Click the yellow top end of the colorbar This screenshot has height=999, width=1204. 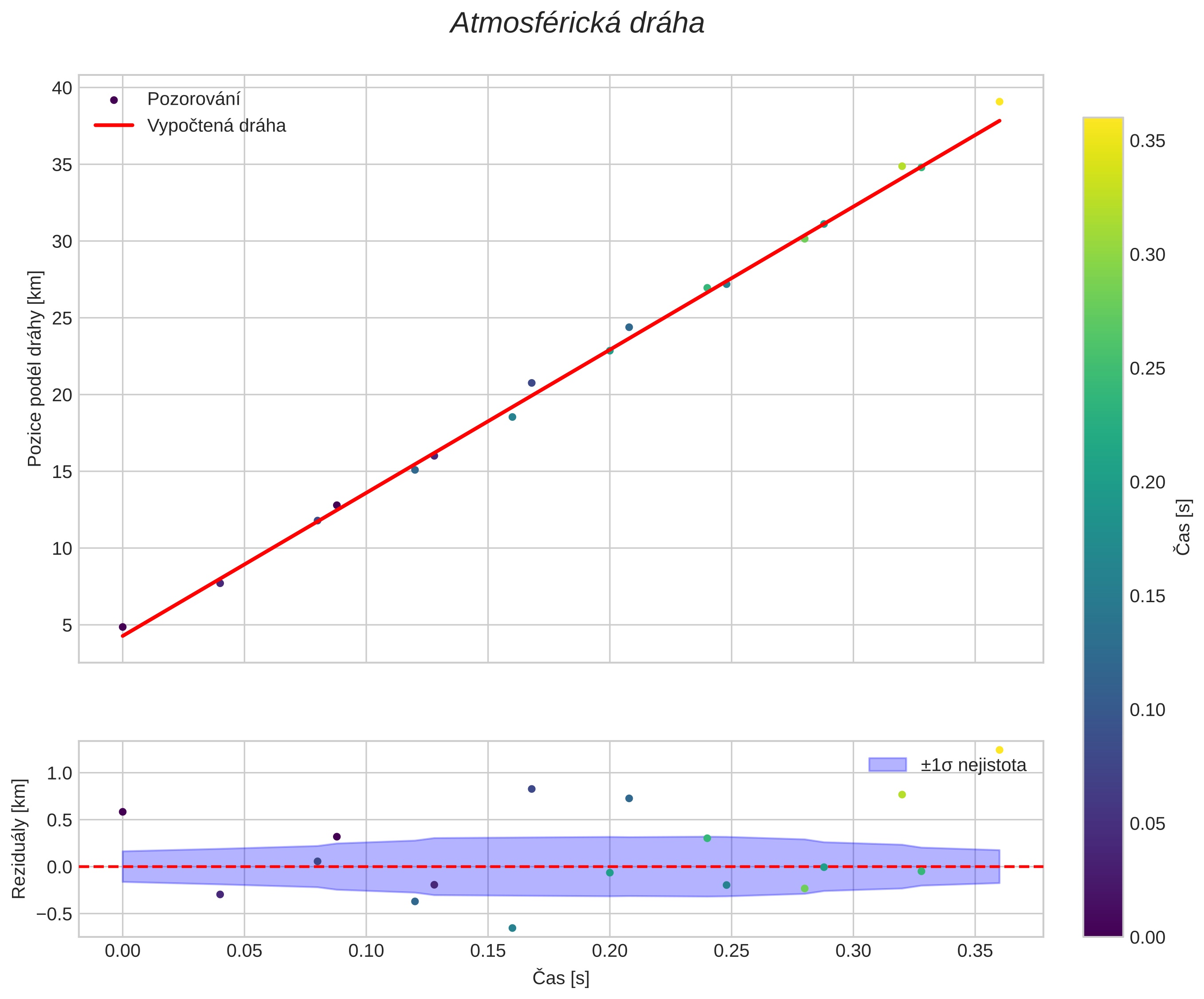click(x=1102, y=123)
